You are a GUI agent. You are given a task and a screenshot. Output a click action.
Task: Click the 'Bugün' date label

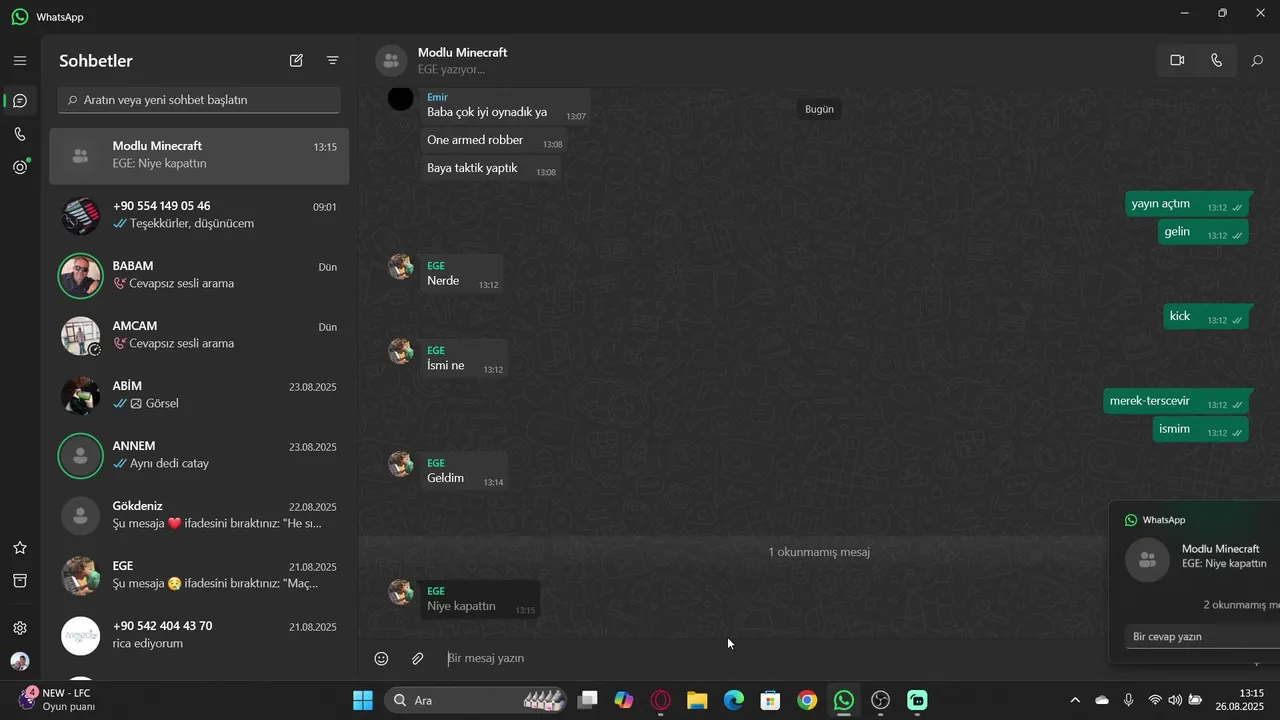point(819,109)
